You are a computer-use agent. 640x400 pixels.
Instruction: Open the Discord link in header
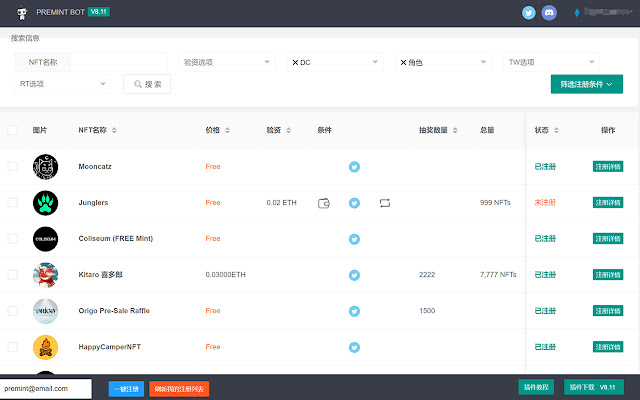[549, 13]
